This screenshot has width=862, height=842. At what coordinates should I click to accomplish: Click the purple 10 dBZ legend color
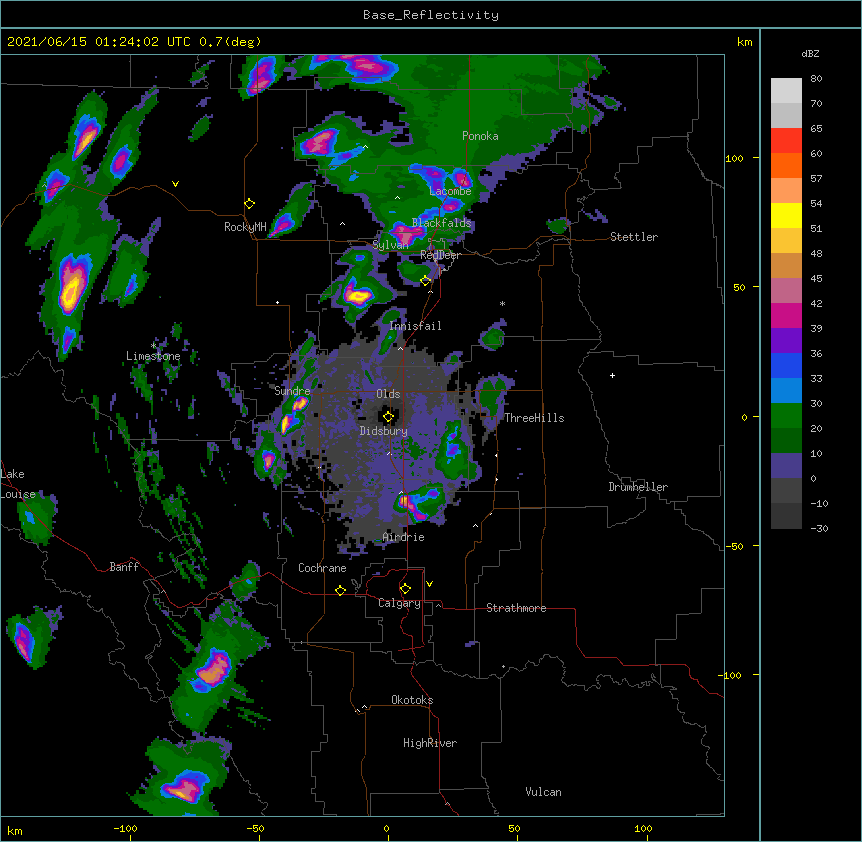pyautogui.click(x=786, y=466)
